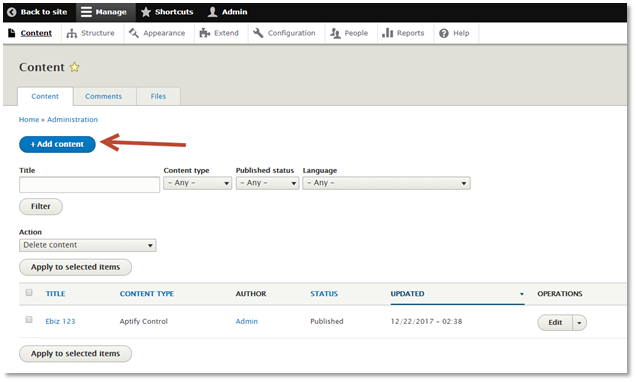
Task: Click the upper Apply to selected items button
Action: [x=75, y=267]
